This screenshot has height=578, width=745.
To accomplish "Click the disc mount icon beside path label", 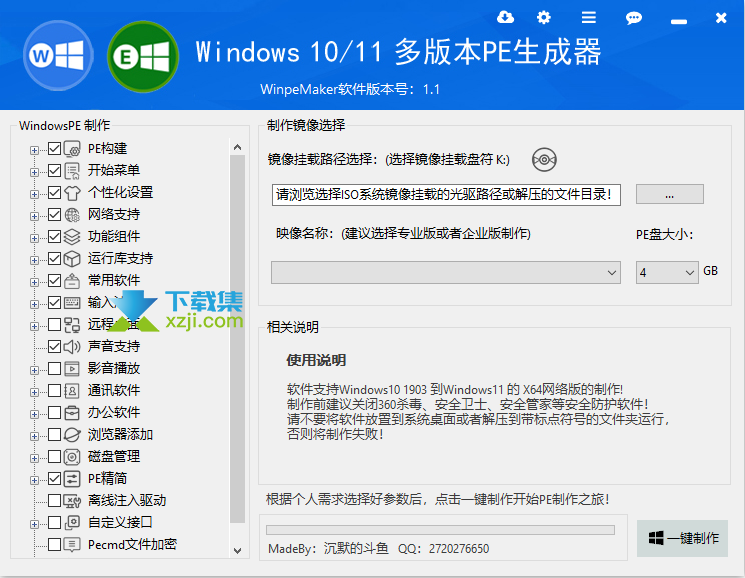I will click(x=544, y=159).
